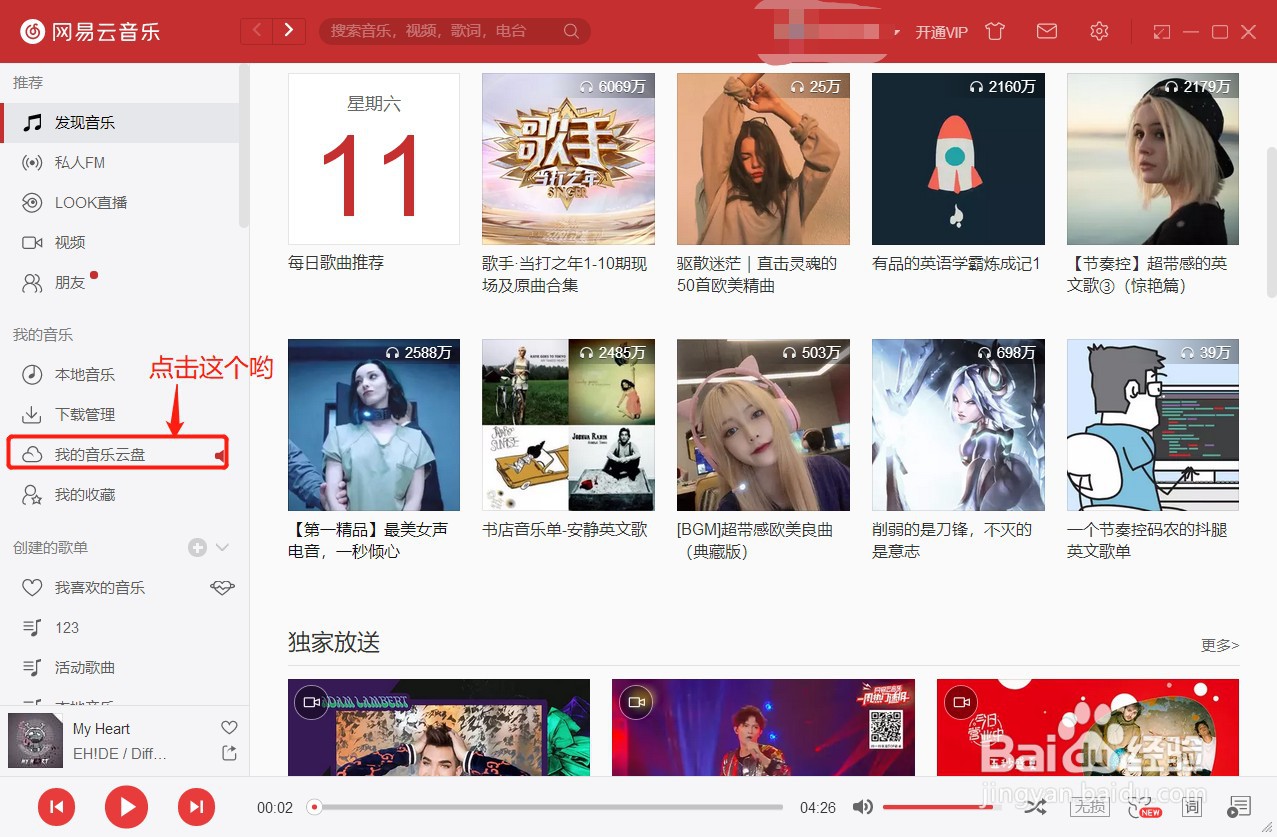Open the playlist named 123
The image size is (1277, 837).
point(120,627)
